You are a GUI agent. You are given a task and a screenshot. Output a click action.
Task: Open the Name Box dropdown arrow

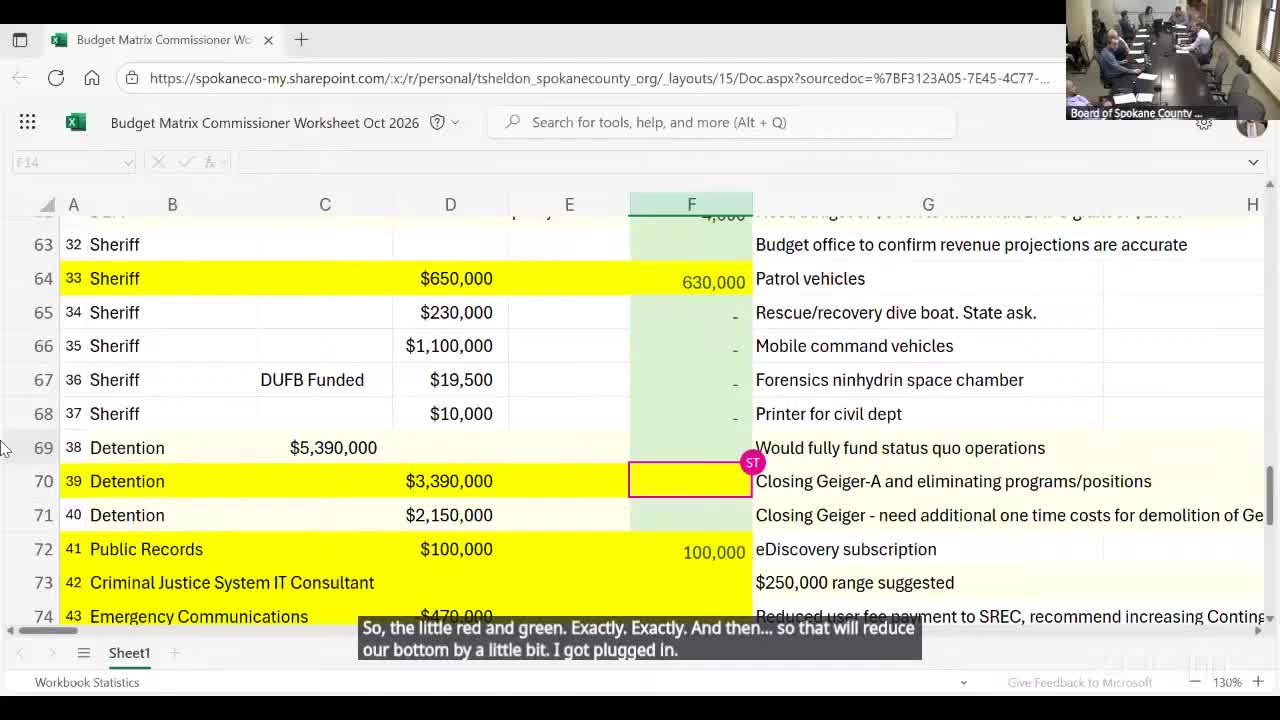[x=127, y=162]
